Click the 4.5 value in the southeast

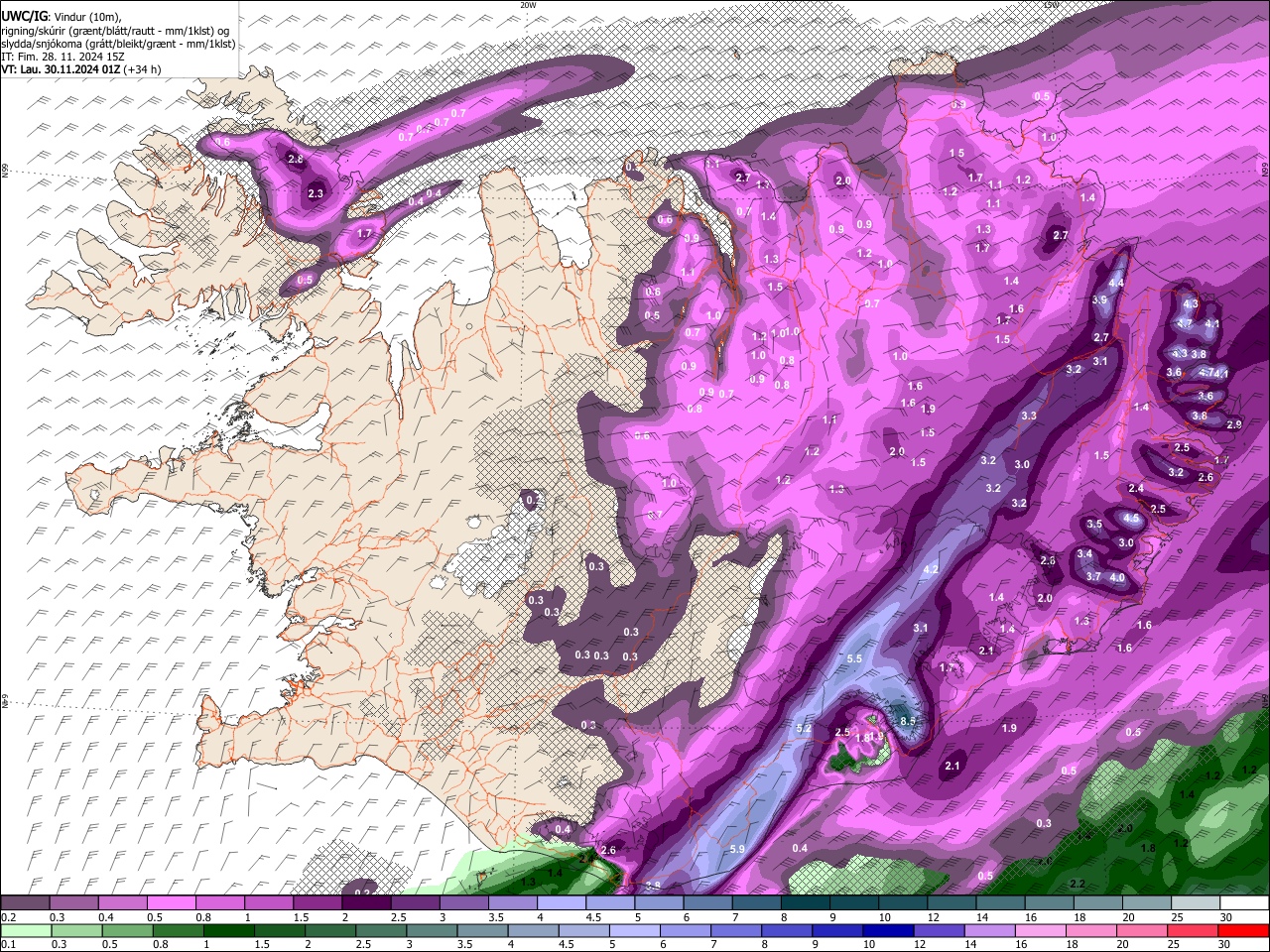(1131, 518)
